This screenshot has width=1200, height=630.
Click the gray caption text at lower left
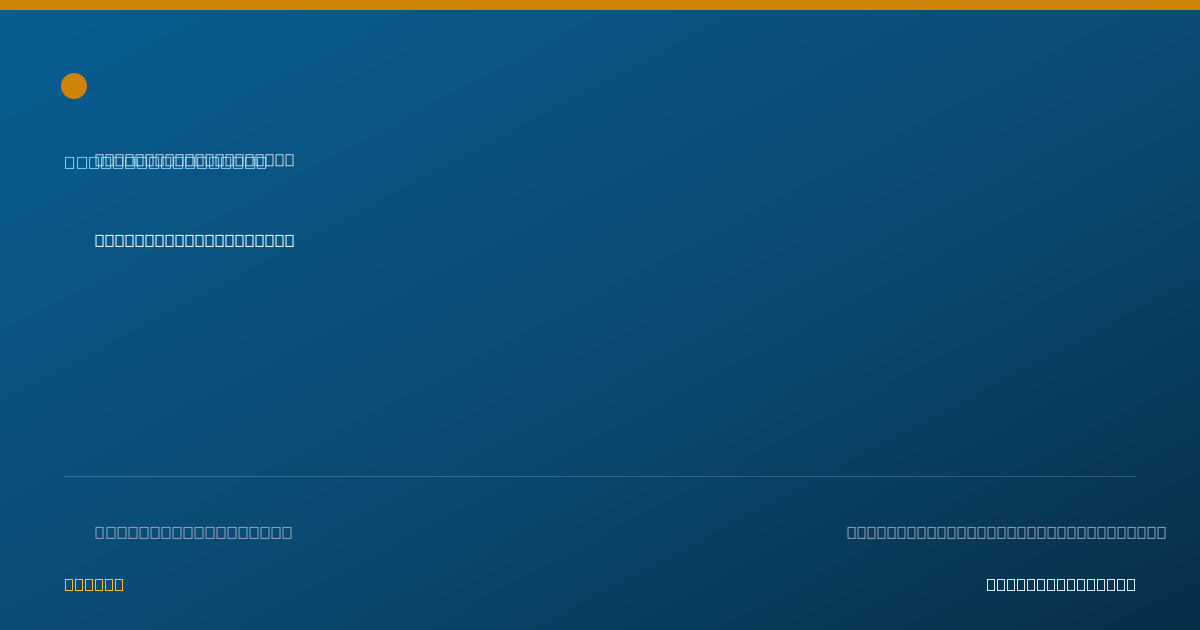click(193, 532)
